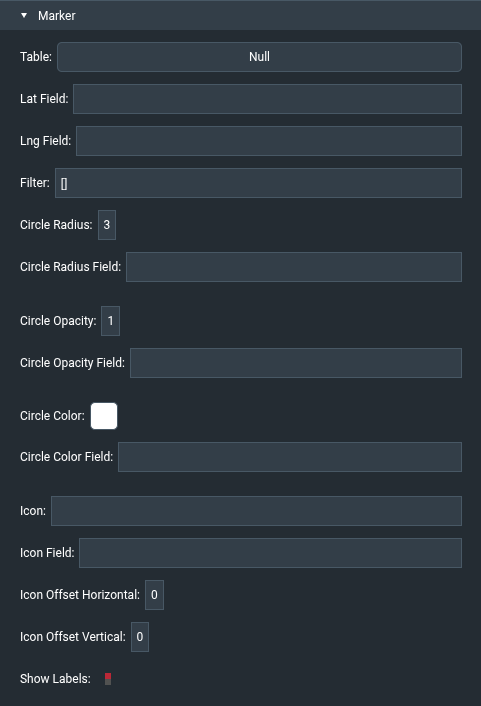Collapse the Marker section triangle
481x706 pixels.
[24, 15]
